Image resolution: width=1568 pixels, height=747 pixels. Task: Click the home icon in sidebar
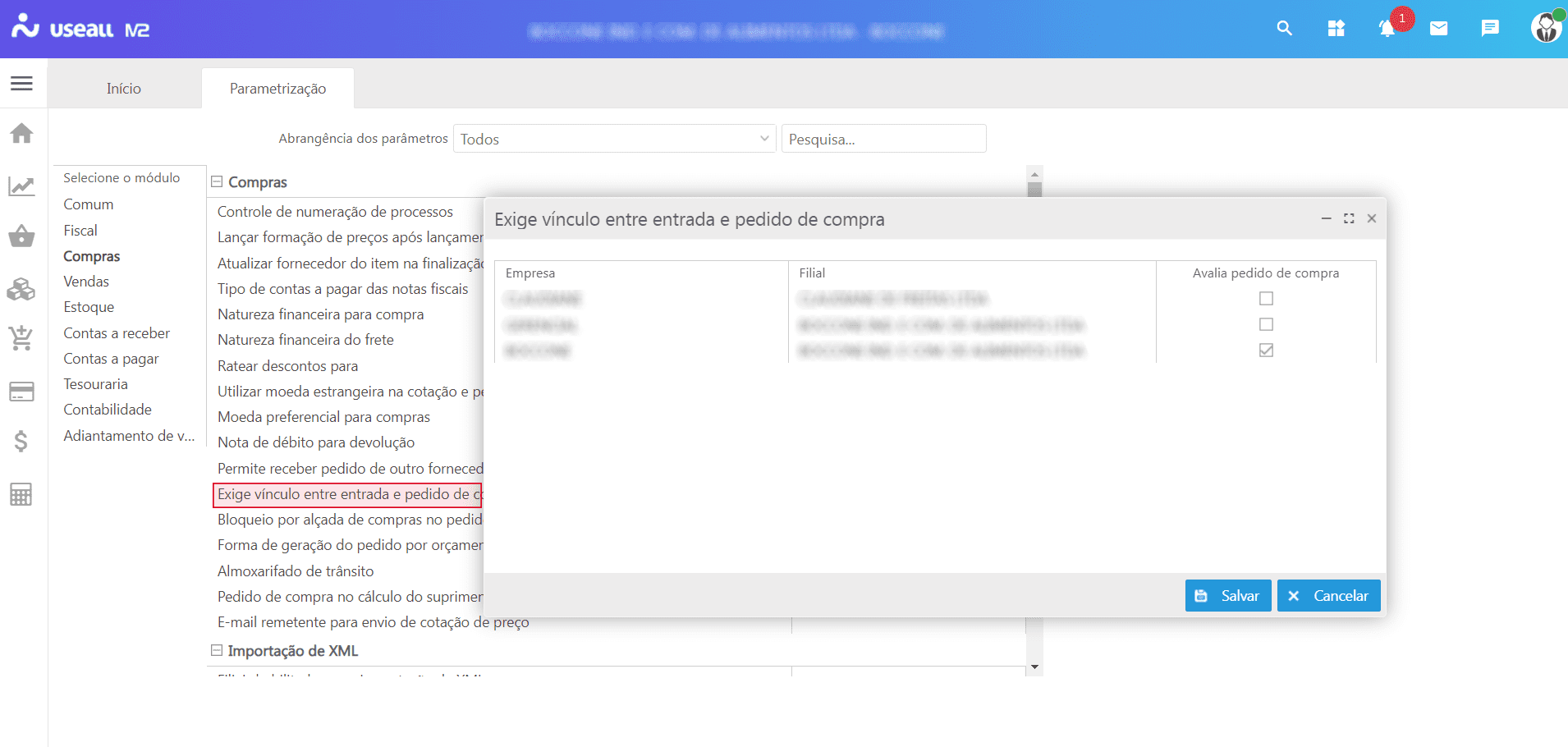[22, 133]
